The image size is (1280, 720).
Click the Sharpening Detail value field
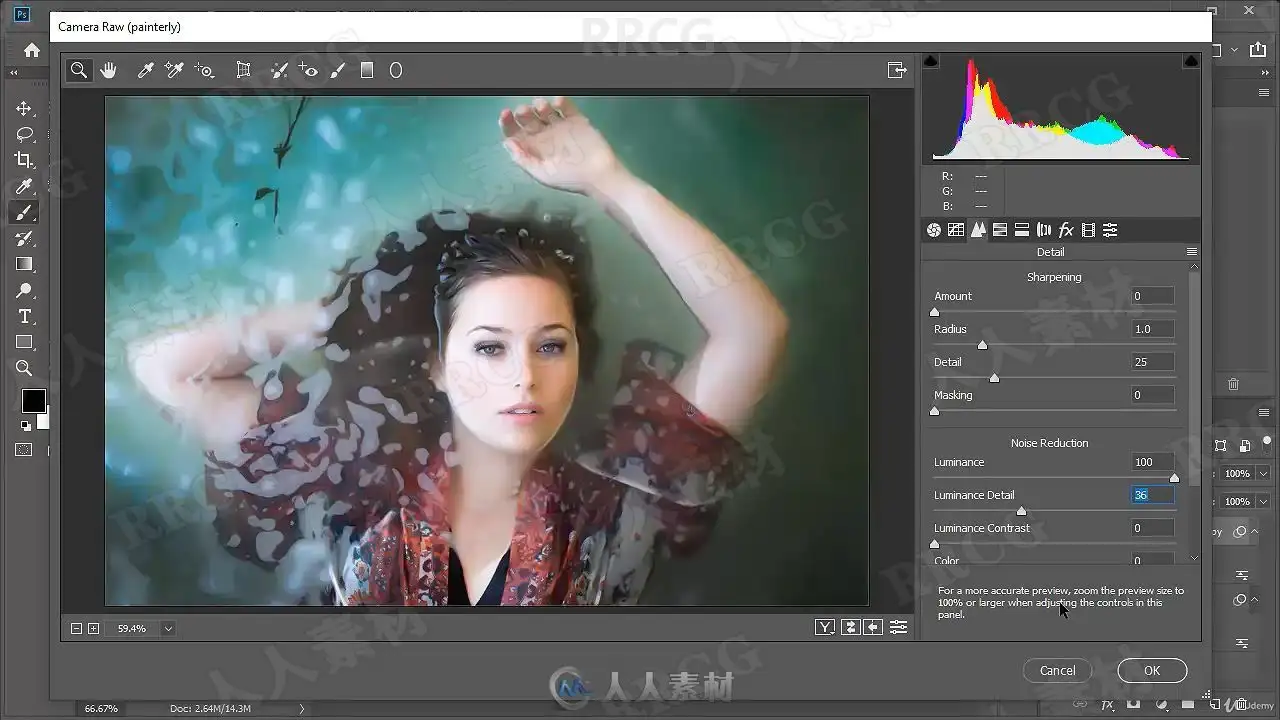(x=1153, y=362)
